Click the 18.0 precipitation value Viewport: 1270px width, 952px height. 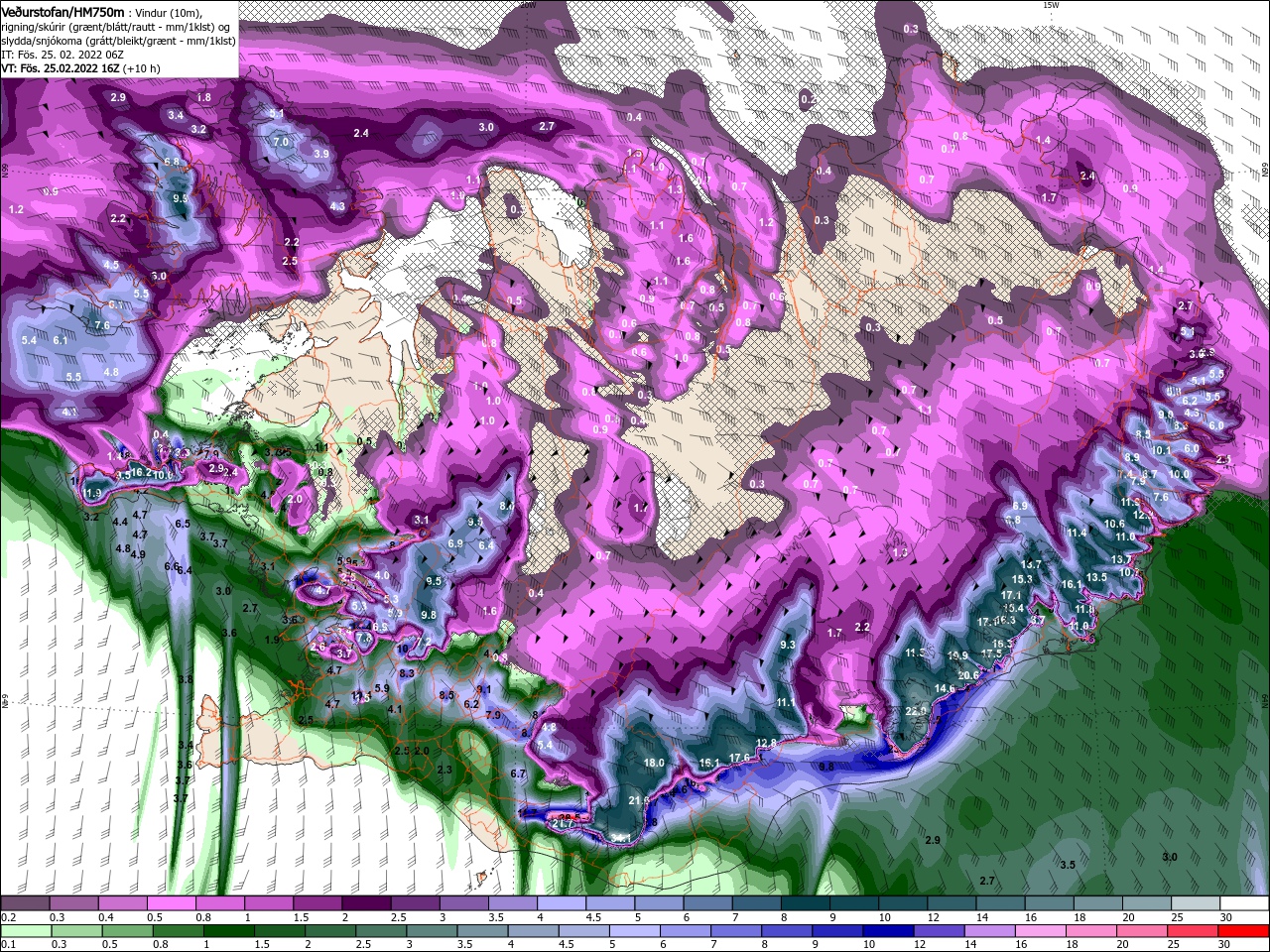pyautogui.click(x=655, y=763)
